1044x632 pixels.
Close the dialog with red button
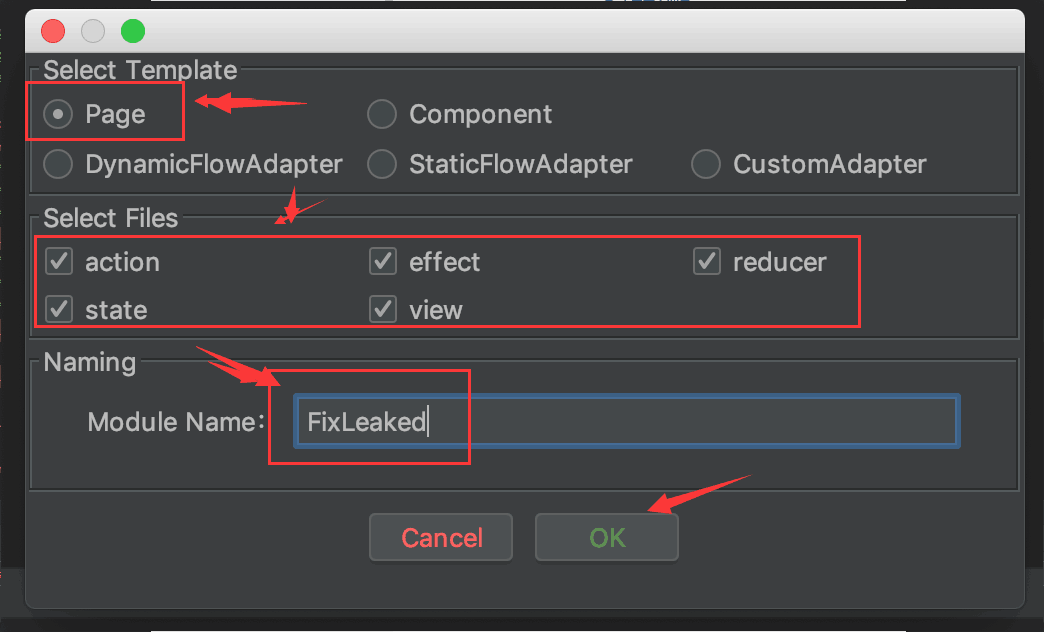[x=53, y=31]
